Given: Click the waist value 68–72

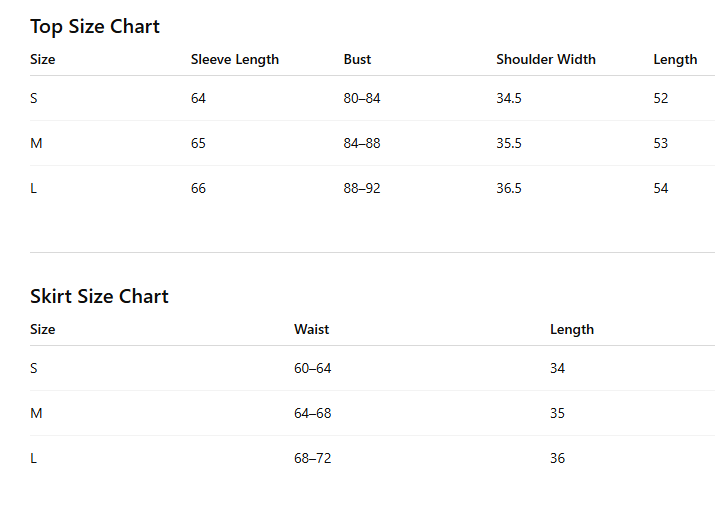Looking at the screenshot, I should pyautogui.click(x=312, y=458).
